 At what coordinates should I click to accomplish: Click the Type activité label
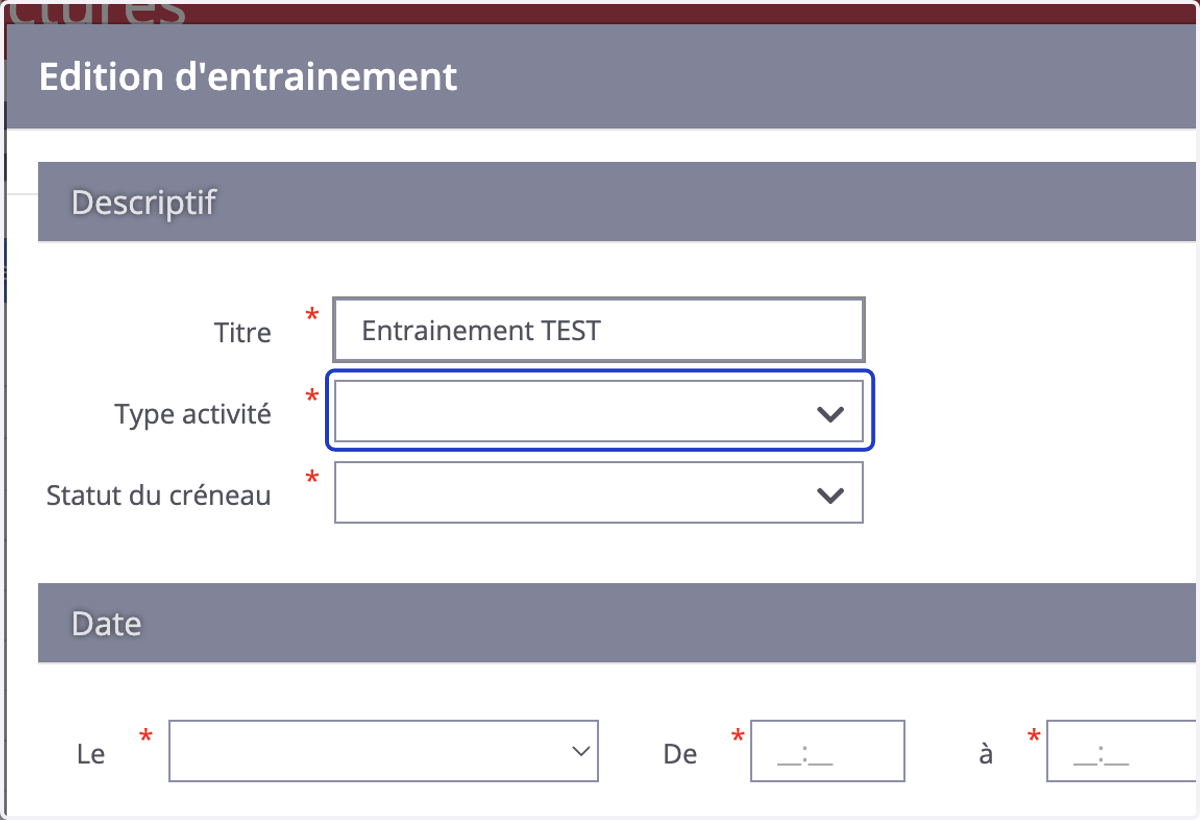tap(193, 414)
